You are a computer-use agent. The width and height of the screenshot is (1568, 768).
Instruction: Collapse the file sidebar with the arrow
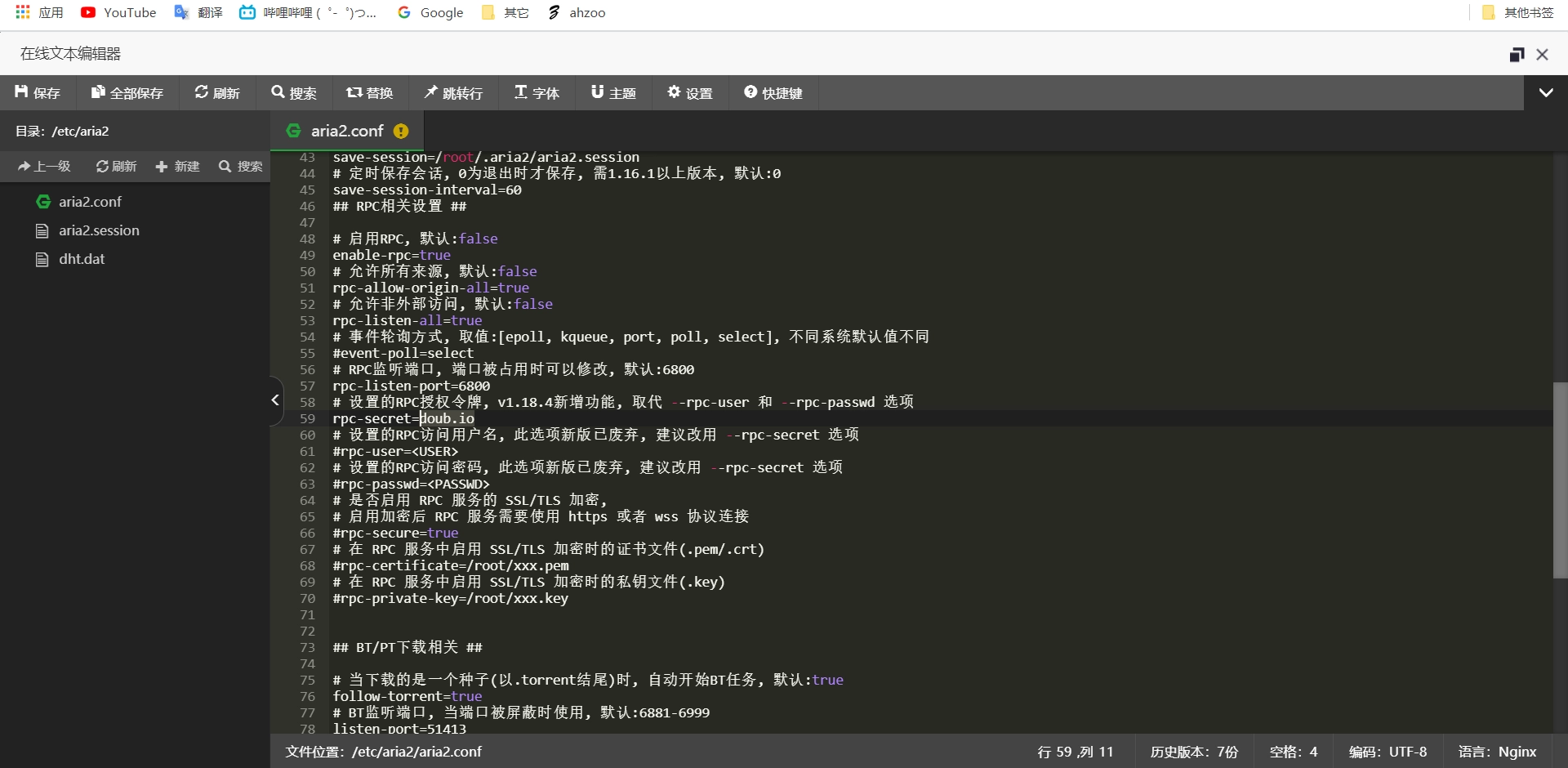pos(274,400)
